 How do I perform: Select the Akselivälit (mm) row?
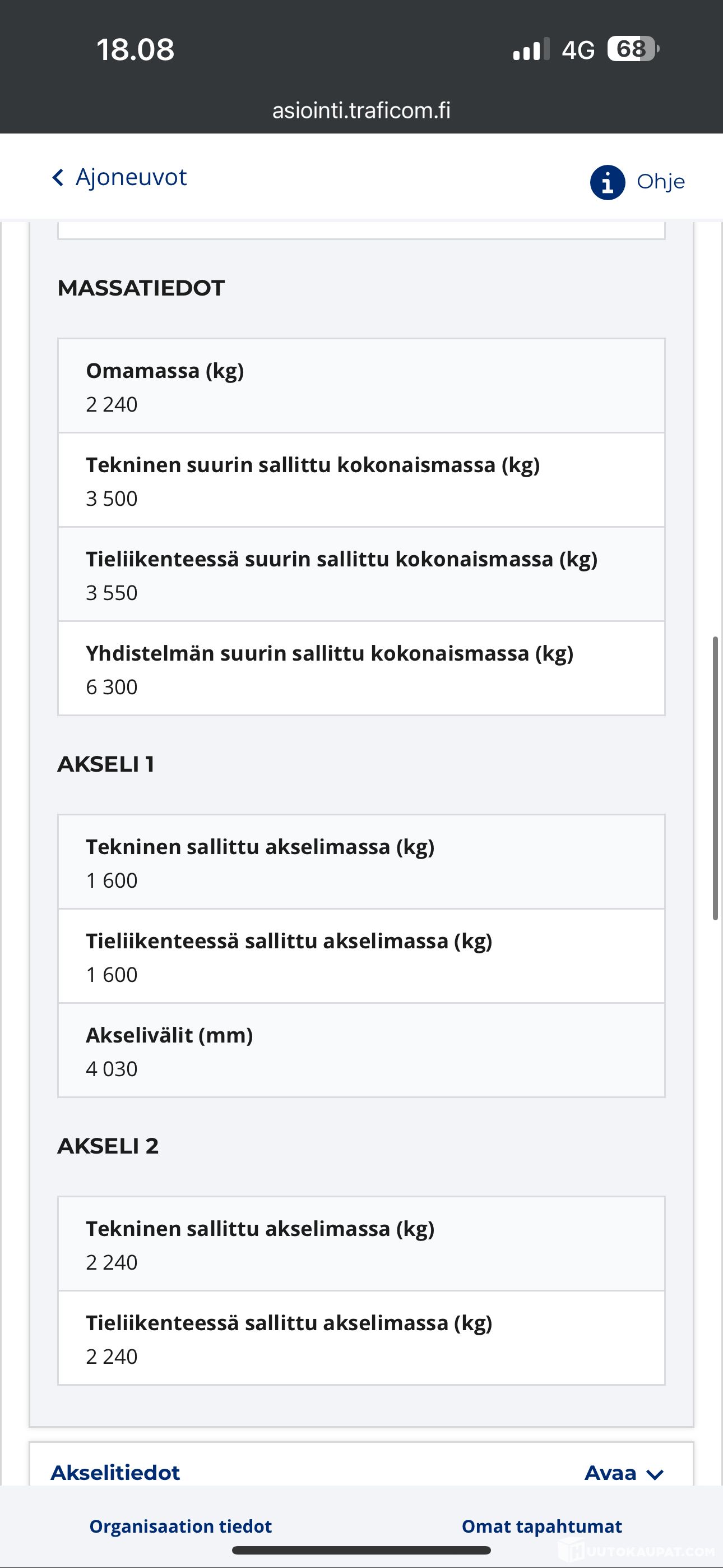tap(361, 1050)
